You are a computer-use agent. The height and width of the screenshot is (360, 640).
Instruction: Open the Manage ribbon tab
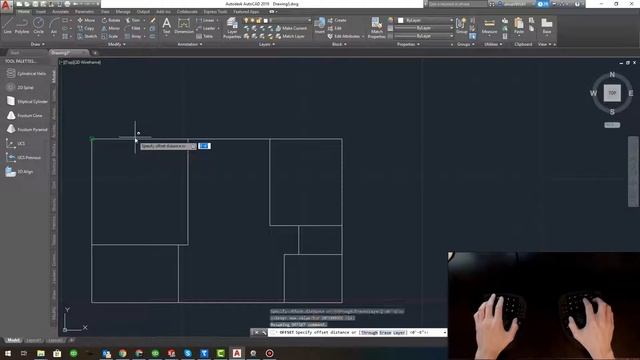coord(123,12)
